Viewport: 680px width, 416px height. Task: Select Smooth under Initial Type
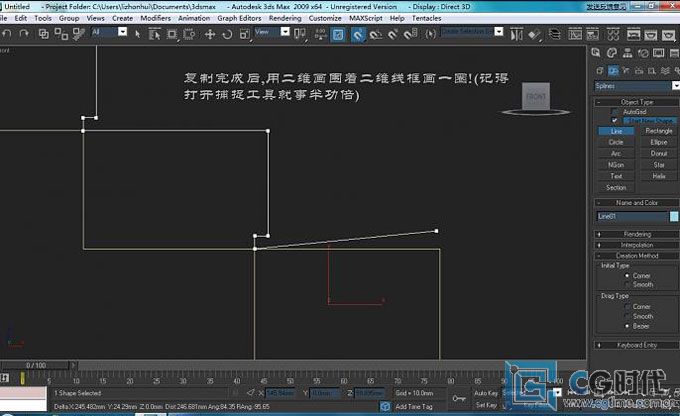[627, 285]
